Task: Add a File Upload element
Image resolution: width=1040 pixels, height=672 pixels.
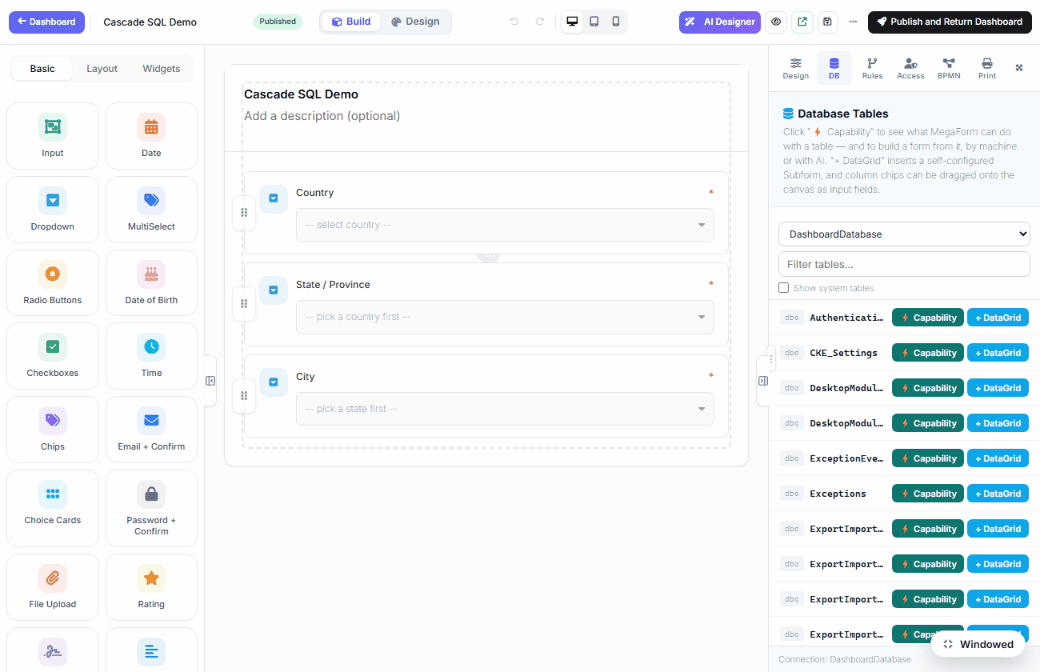Action: tap(52, 587)
